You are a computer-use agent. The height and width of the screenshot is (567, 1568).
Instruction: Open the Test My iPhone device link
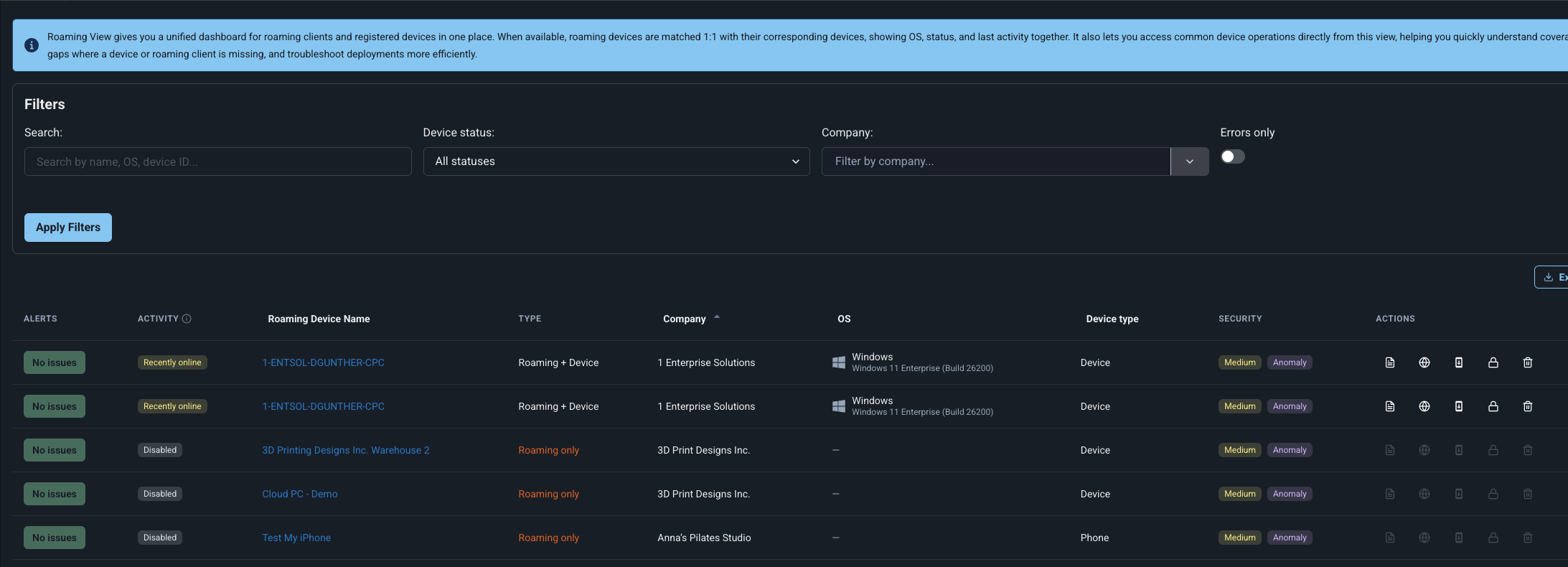(x=296, y=538)
